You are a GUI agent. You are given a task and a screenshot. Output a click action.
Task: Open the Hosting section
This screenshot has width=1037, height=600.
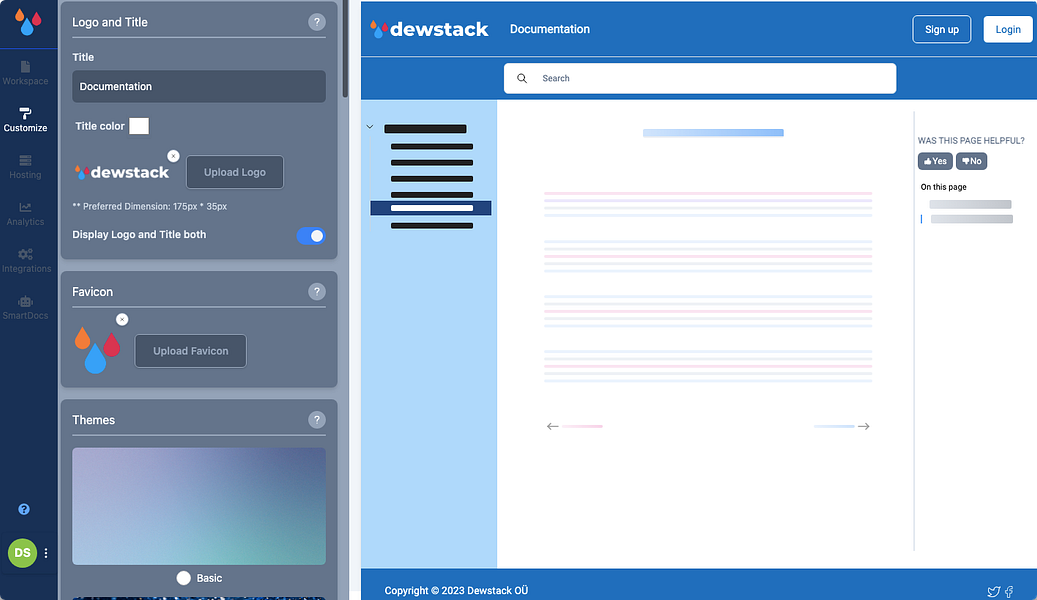coord(25,167)
